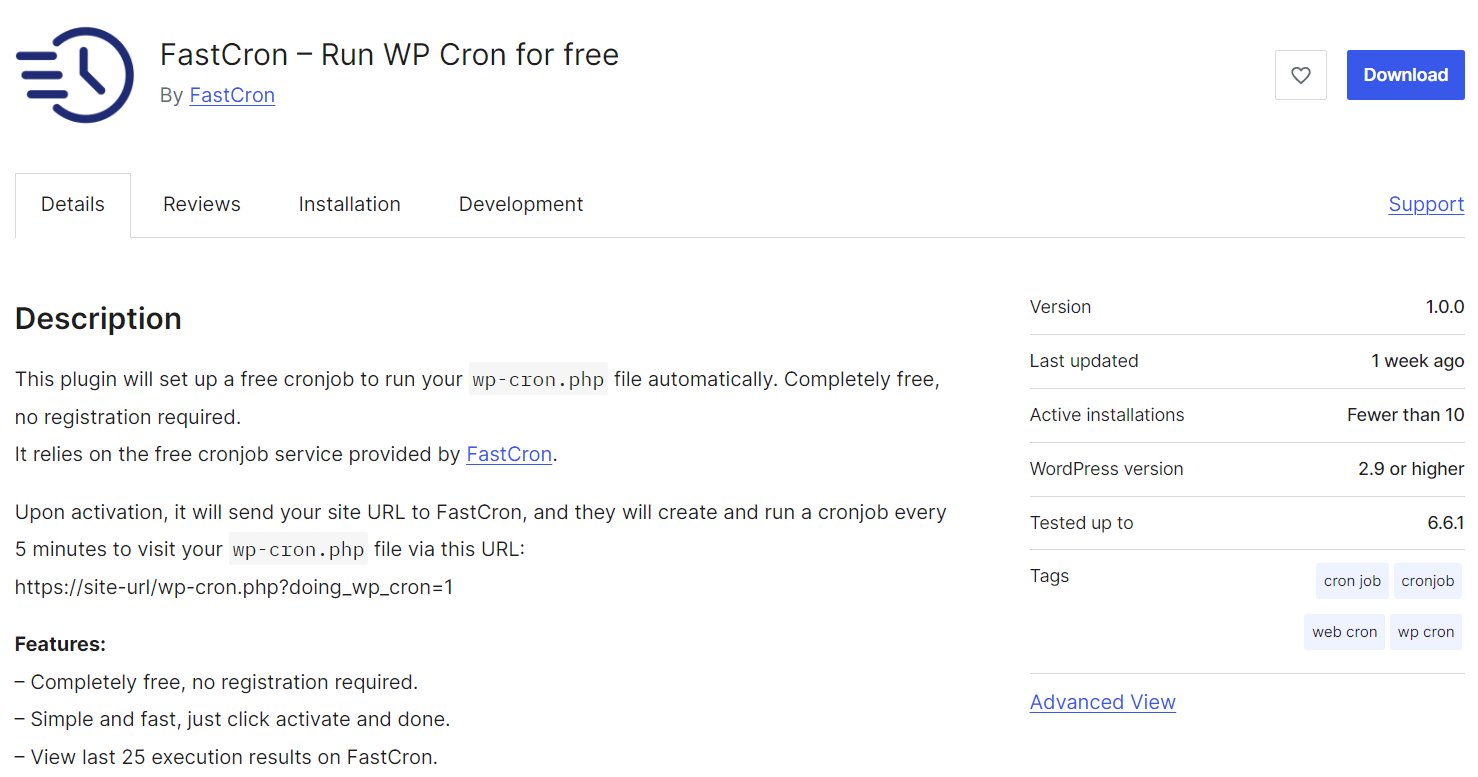Click the wp-cron.php URL text line
Image resolution: width=1478 pixels, height=777 pixels.
coord(233,587)
